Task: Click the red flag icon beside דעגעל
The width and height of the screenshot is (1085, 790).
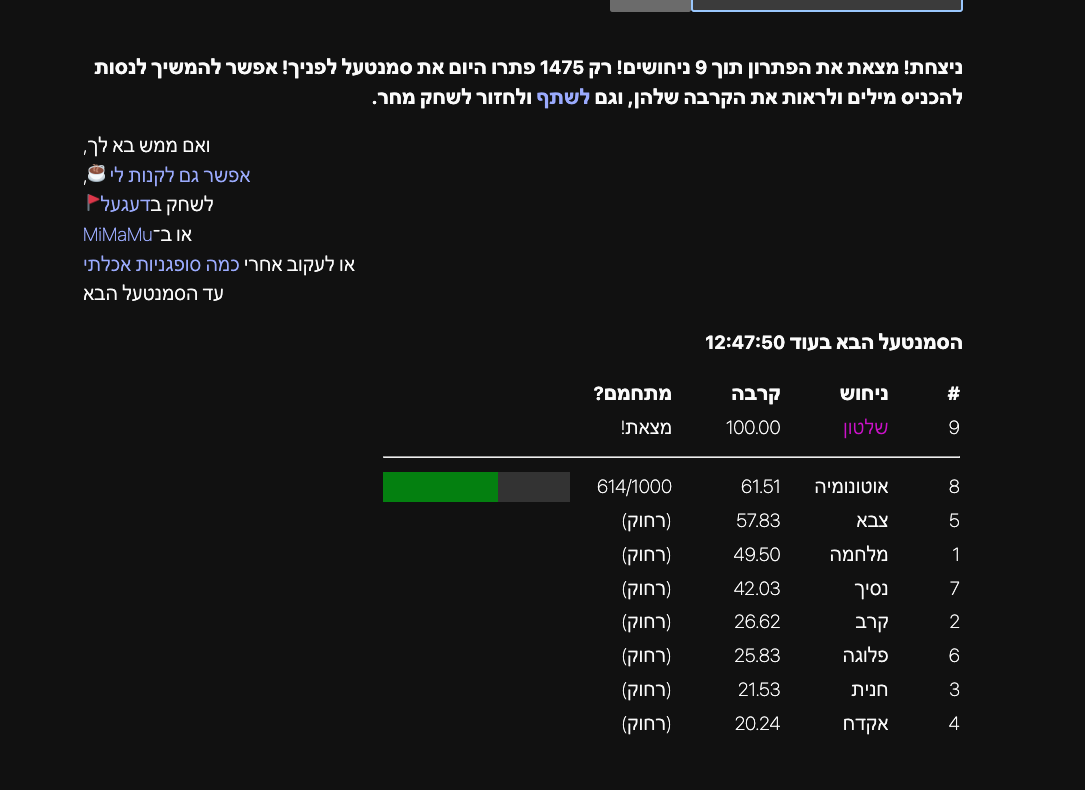Action: 93,203
